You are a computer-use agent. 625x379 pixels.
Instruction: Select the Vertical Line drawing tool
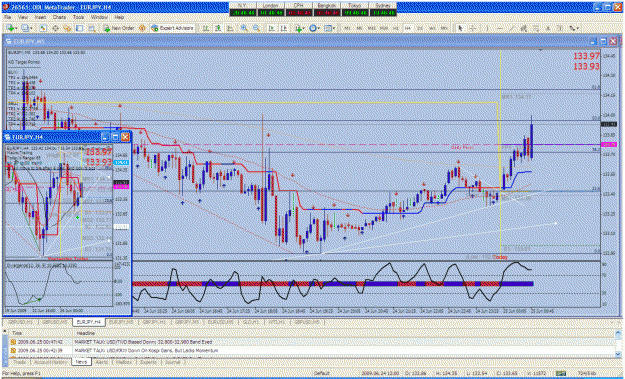[x=487, y=28]
